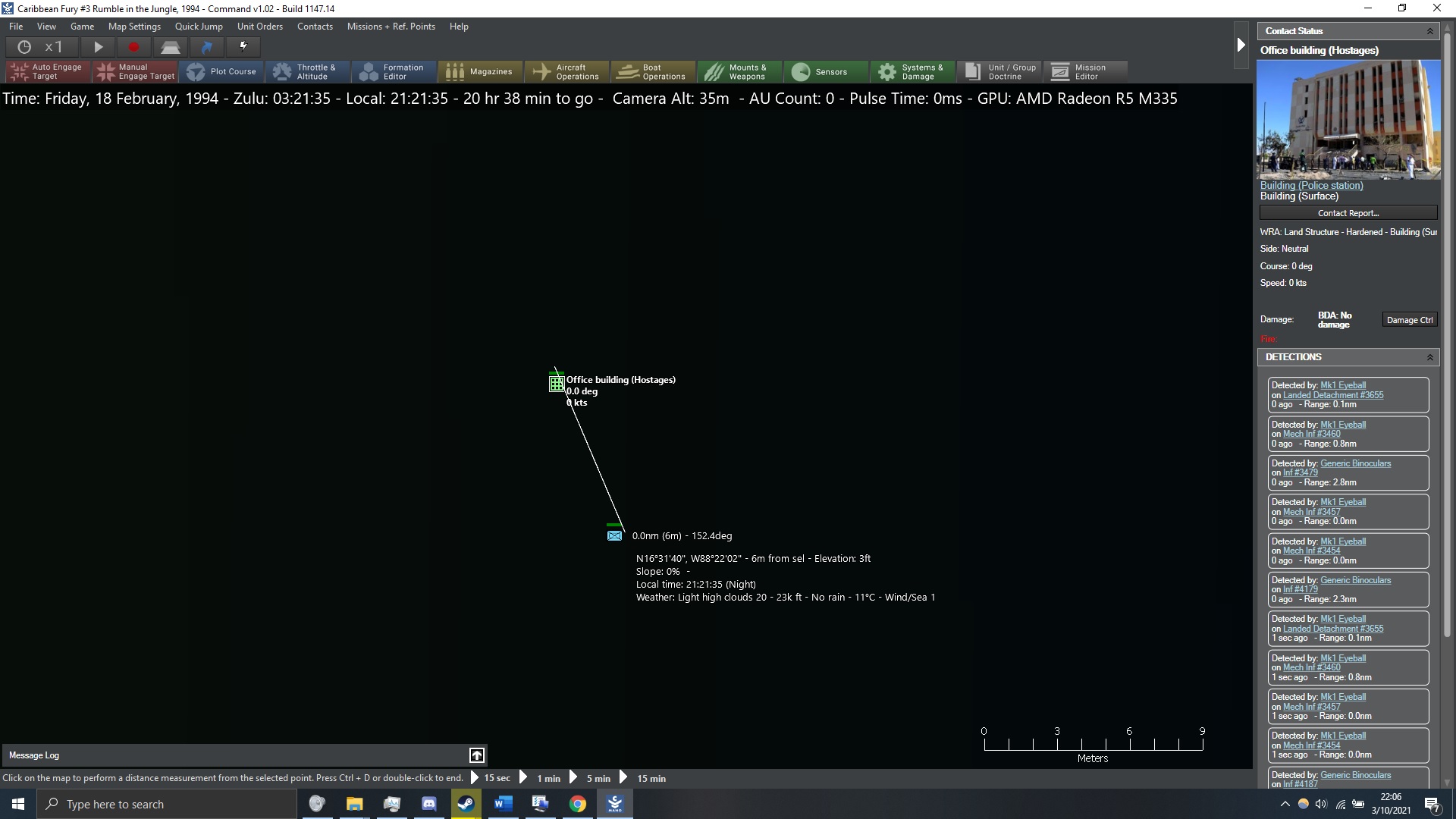Open the Formation Editor panel
This screenshot has width=1456, height=819.
coord(395,71)
